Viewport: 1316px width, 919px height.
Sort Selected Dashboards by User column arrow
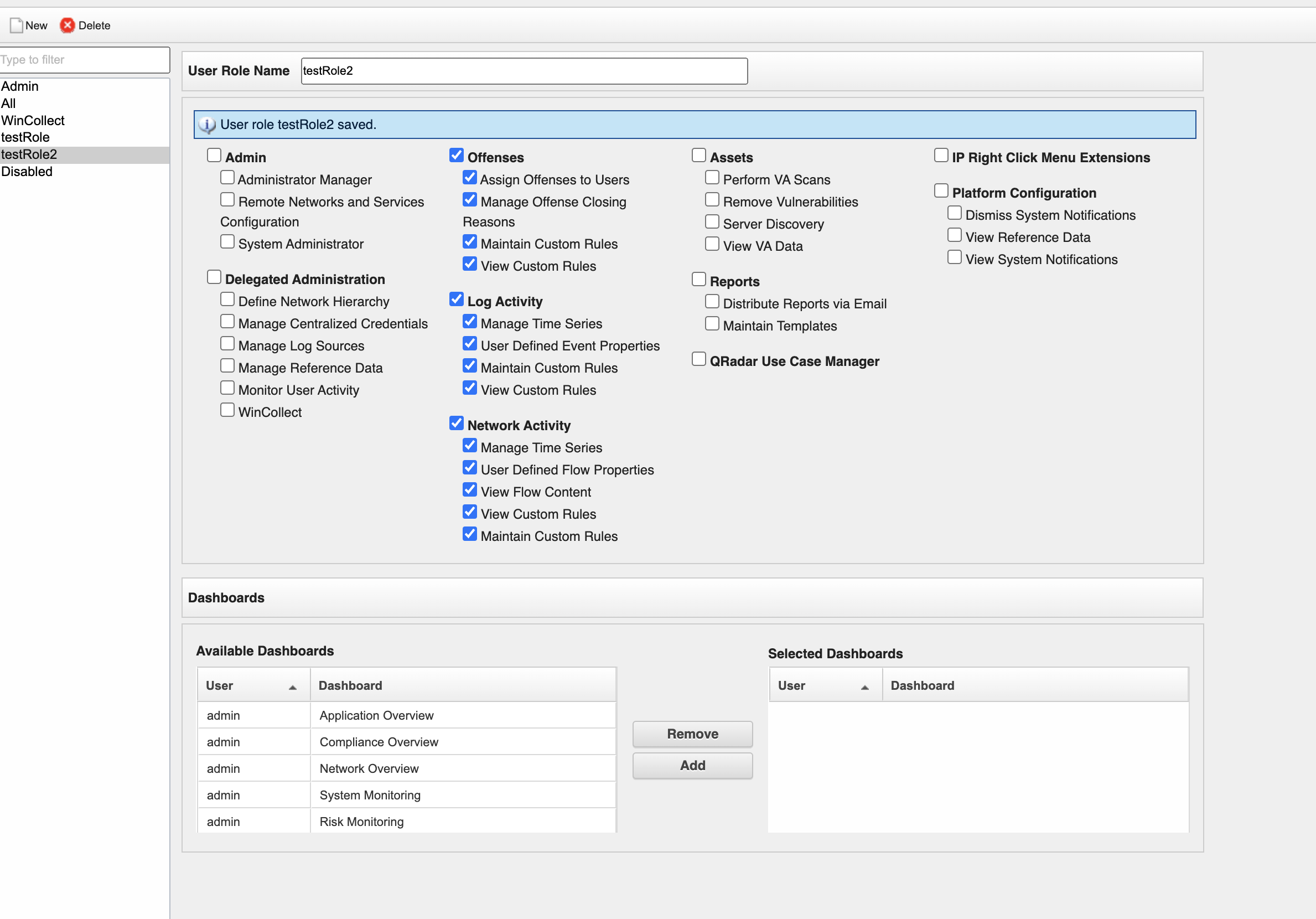coord(865,687)
